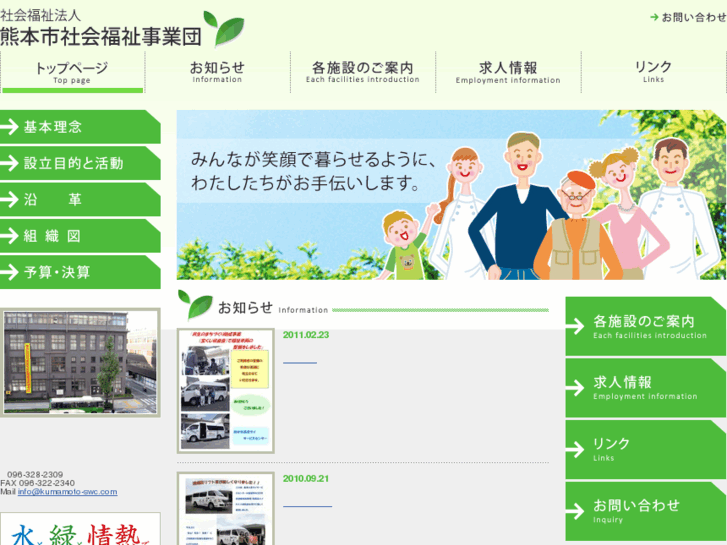This screenshot has height=545, width=727.
Task: Go to お知らせ Information menu item
Action: point(217,72)
